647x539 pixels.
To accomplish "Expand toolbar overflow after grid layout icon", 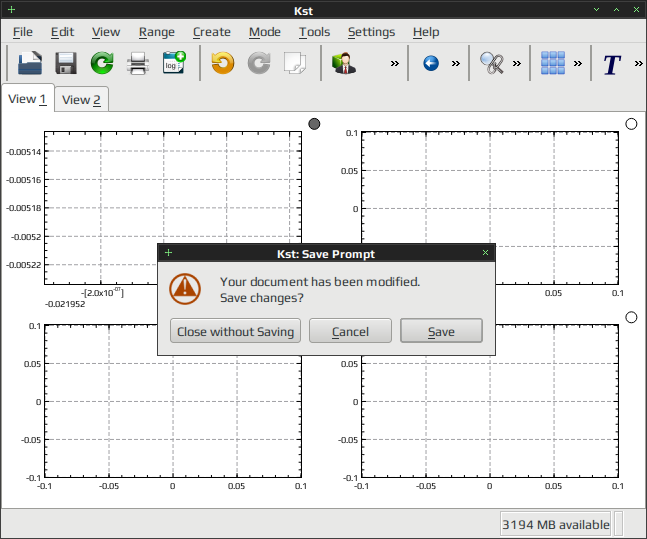I will coord(578,63).
